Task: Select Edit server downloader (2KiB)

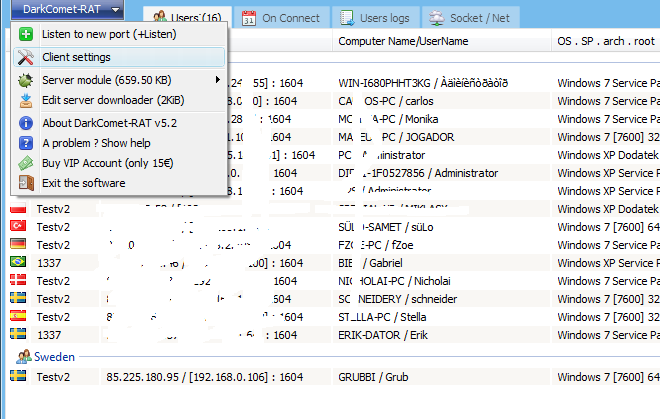Action: [x=120, y=100]
